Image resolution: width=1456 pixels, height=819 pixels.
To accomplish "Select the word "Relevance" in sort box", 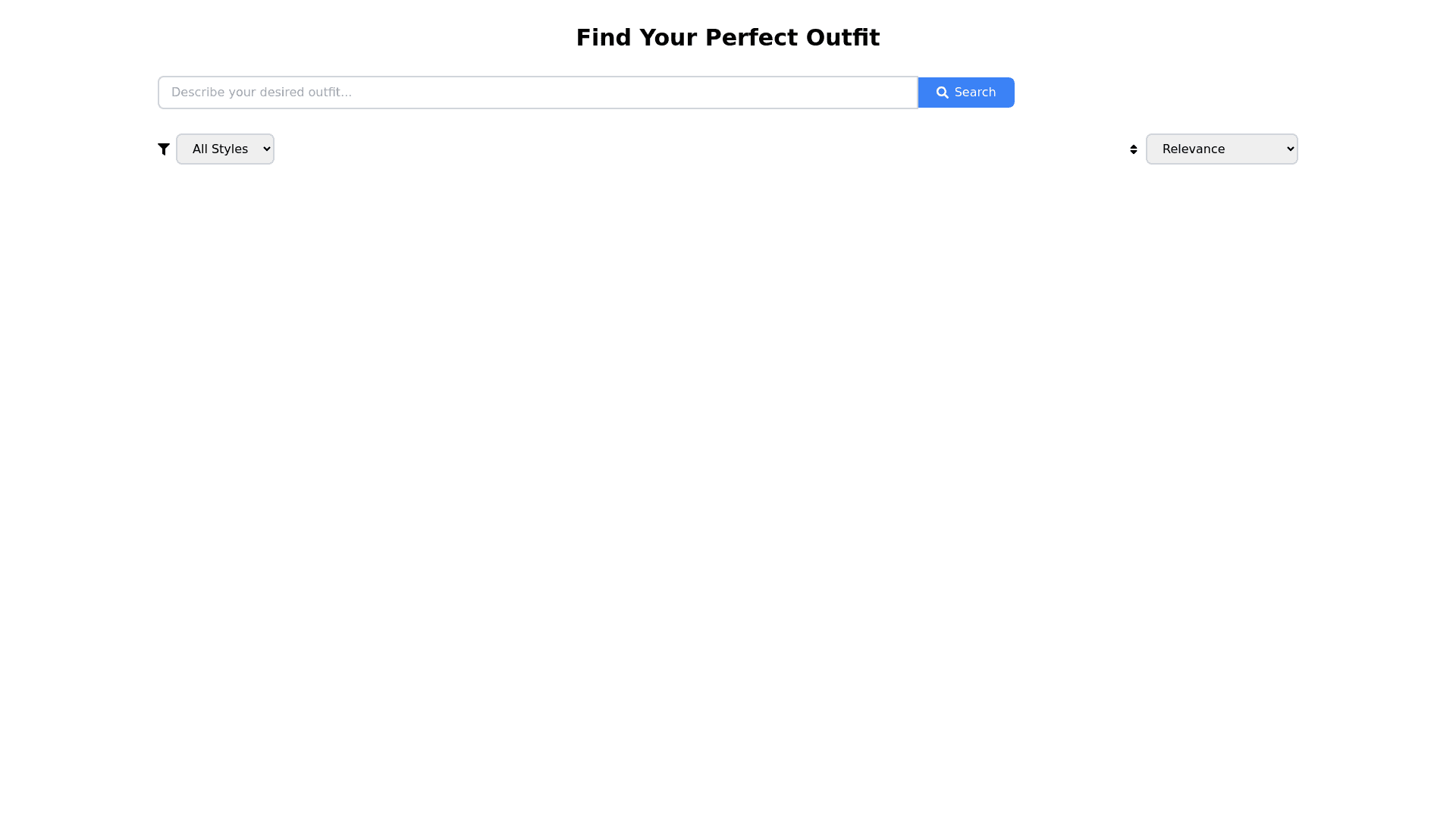I will click(1193, 149).
